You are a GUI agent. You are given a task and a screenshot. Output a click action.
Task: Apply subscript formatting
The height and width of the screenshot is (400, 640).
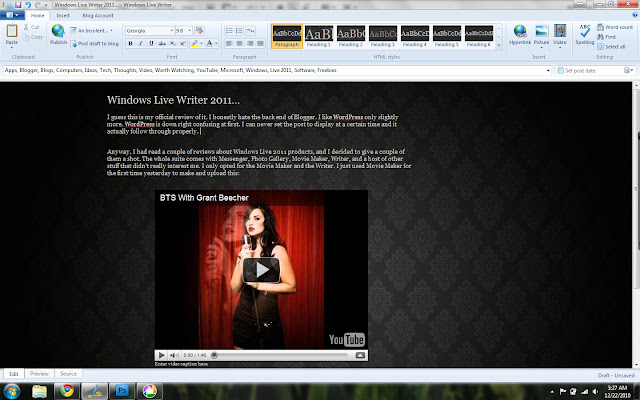tap(173, 43)
